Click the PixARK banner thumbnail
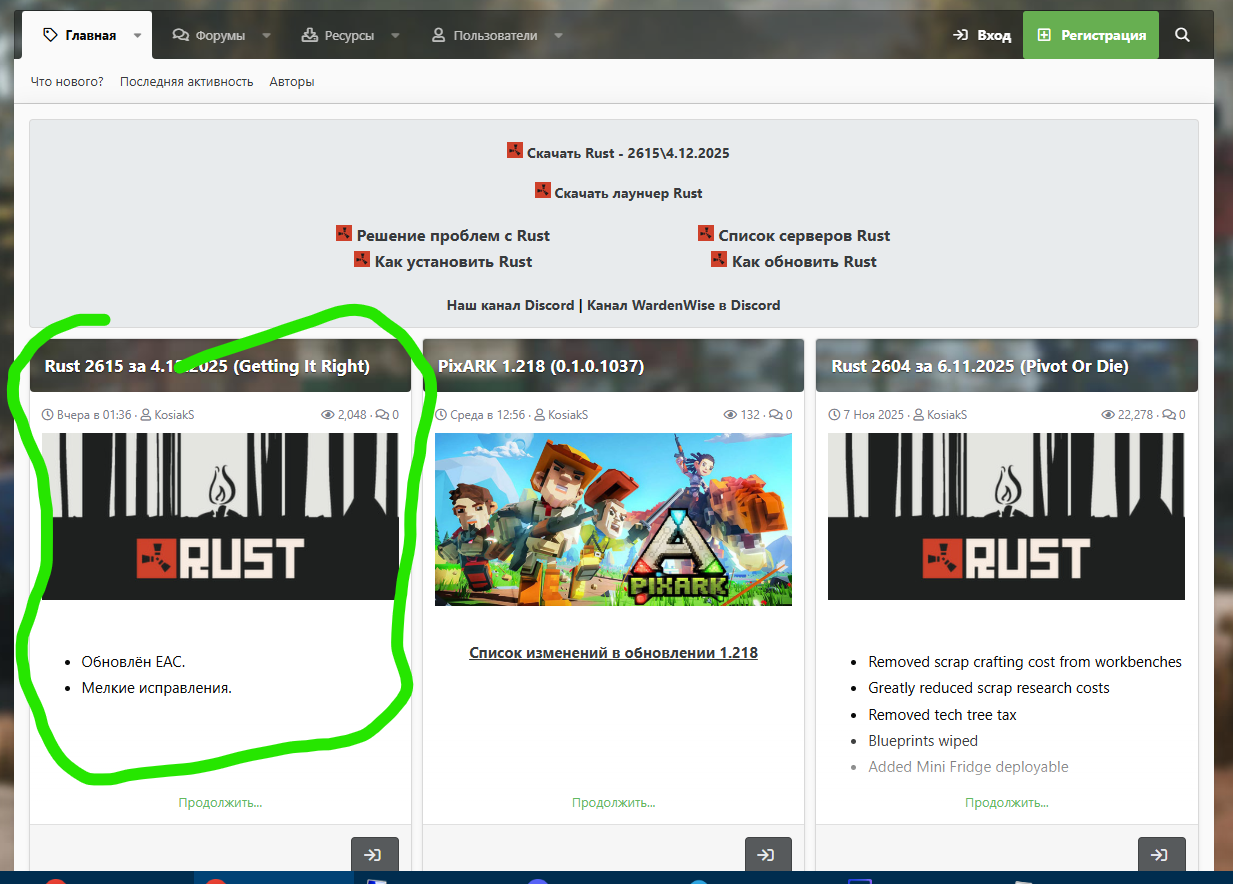 613,519
